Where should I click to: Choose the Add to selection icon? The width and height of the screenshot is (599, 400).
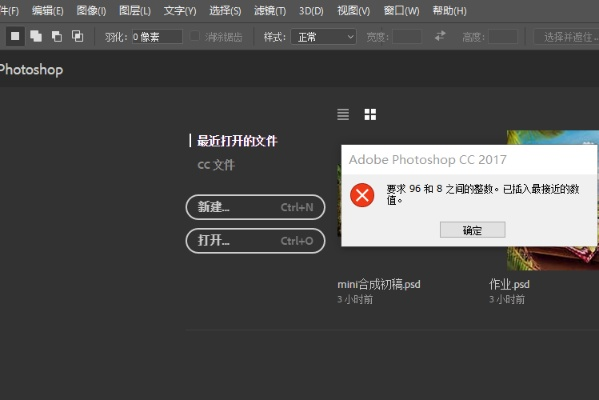pyautogui.click(x=36, y=36)
